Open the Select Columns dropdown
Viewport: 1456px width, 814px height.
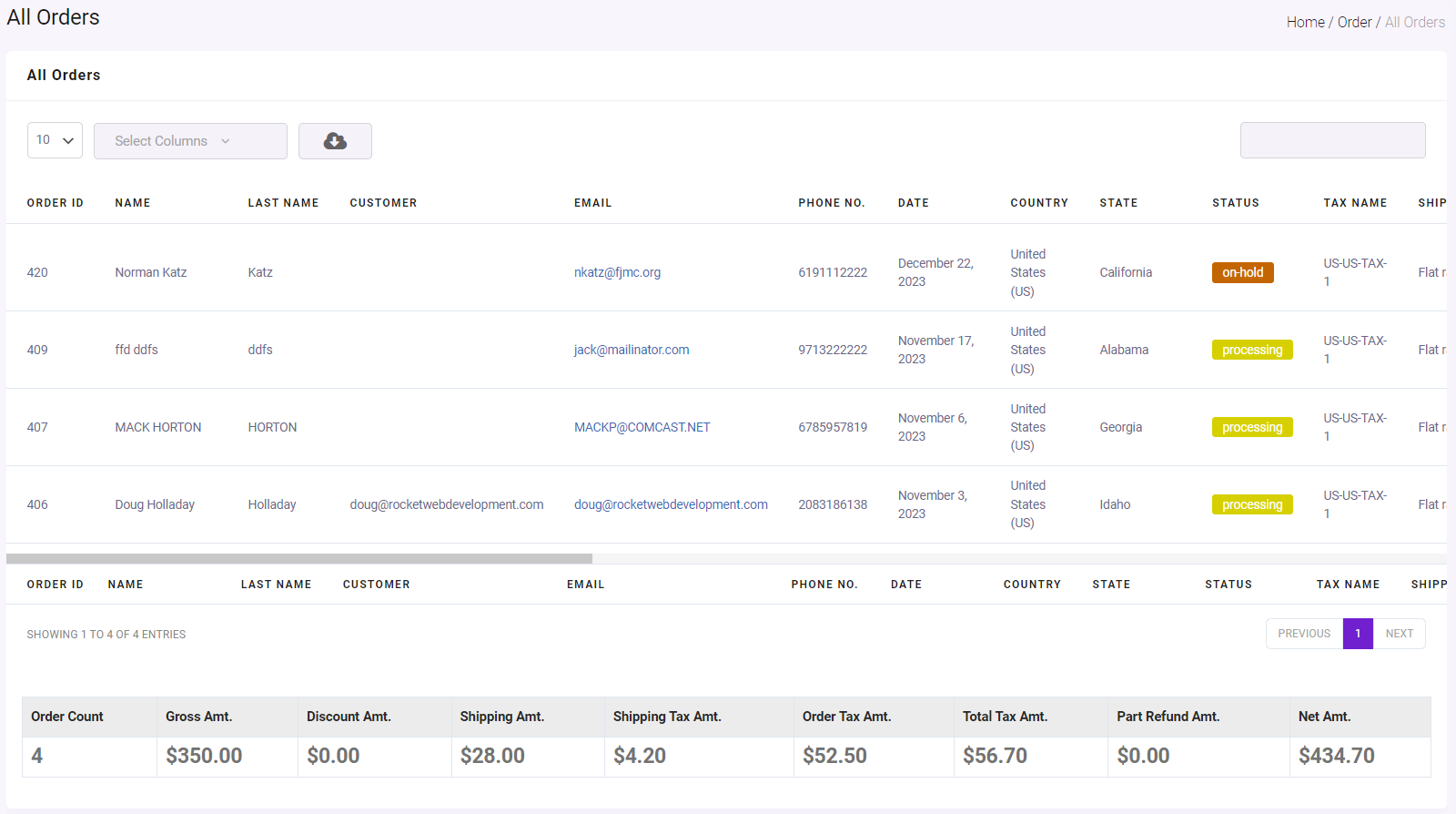coord(190,141)
